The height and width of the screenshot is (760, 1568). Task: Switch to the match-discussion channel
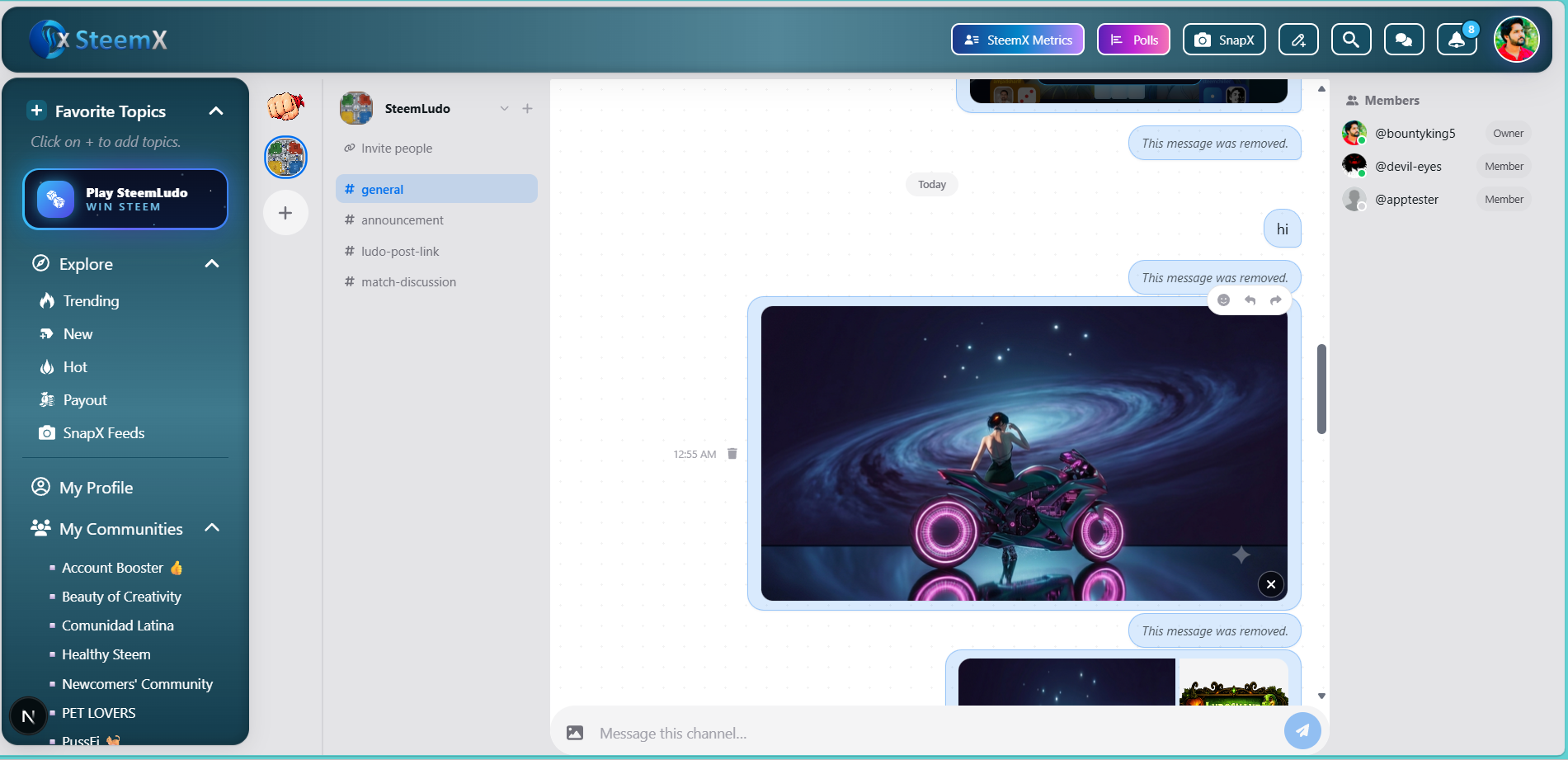pyautogui.click(x=436, y=282)
